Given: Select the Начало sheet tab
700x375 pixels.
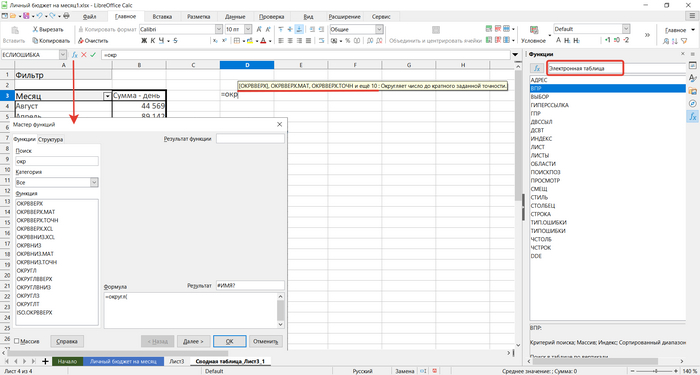Looking at the screenshot, I should (x=67, y=361).
